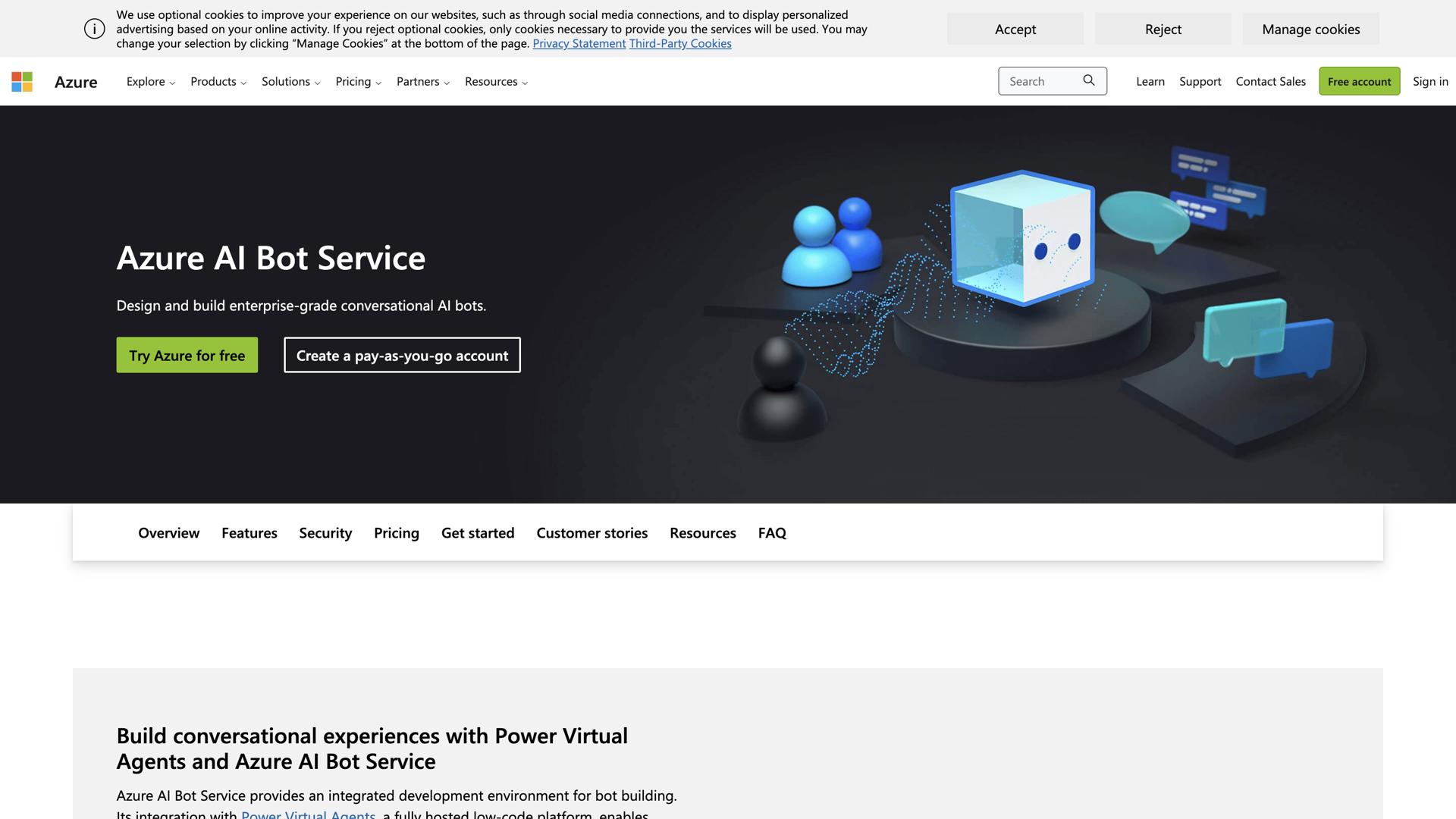Image resolution: width=1456 pixels, height=819 pixels.
Task: Select the Customer stories tab
Action: coord(591,533)
